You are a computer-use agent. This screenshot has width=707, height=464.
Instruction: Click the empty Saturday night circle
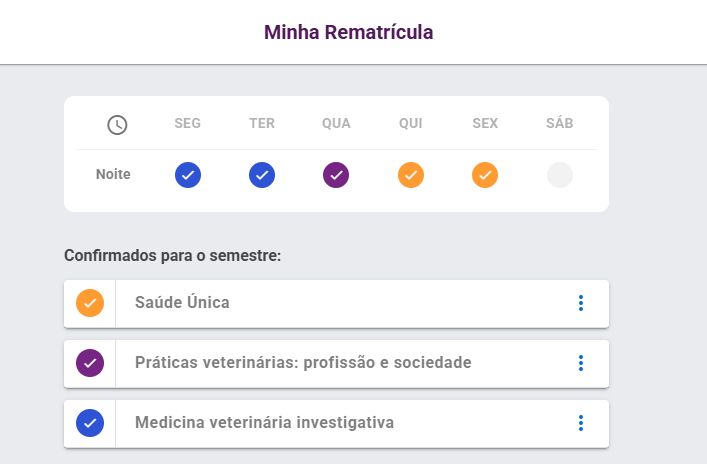(x=560, y=175)
